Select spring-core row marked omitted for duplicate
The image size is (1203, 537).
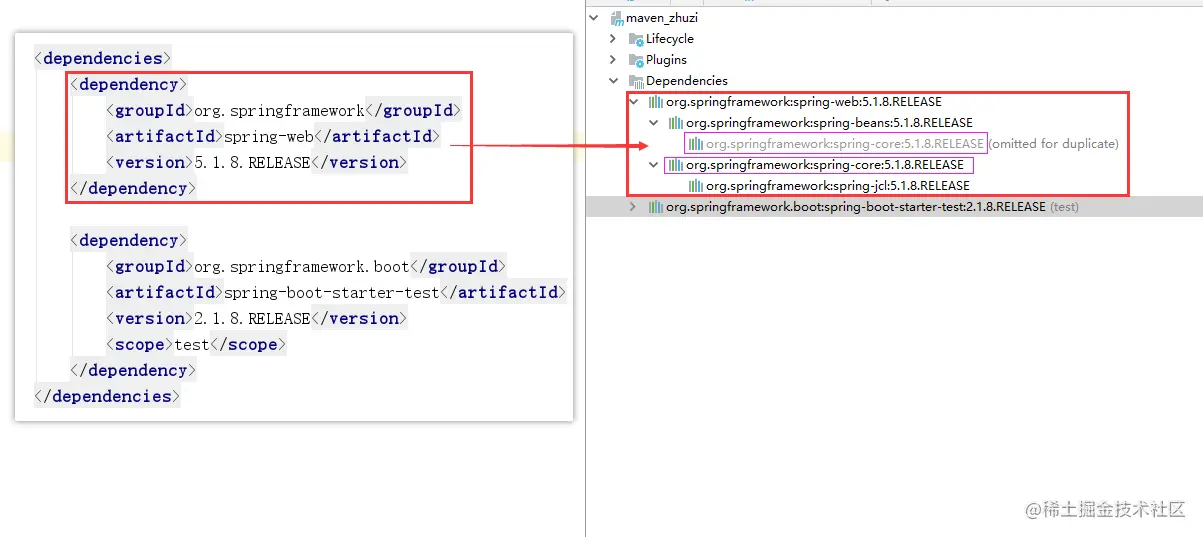click(845, 144)
